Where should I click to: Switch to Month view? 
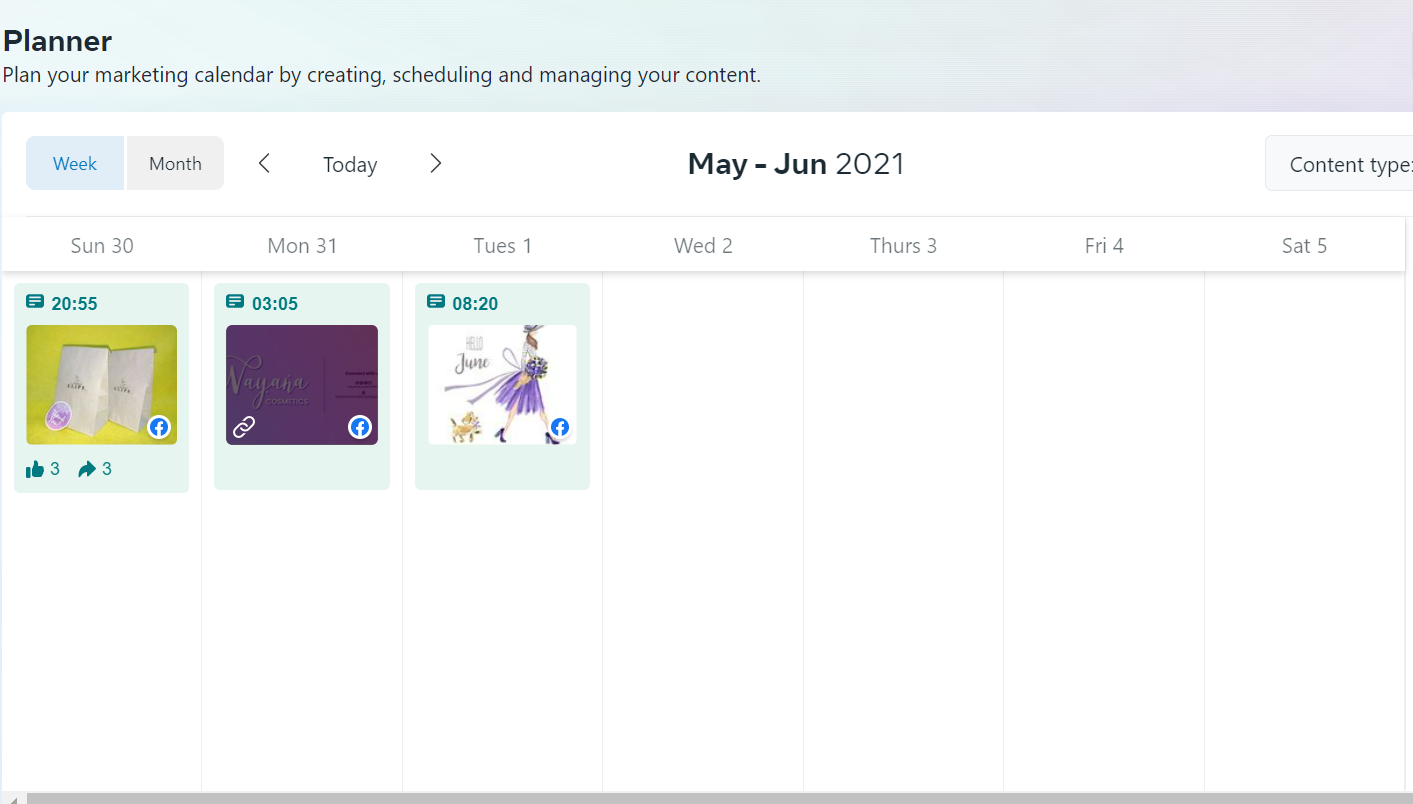[x=175, y=164]
